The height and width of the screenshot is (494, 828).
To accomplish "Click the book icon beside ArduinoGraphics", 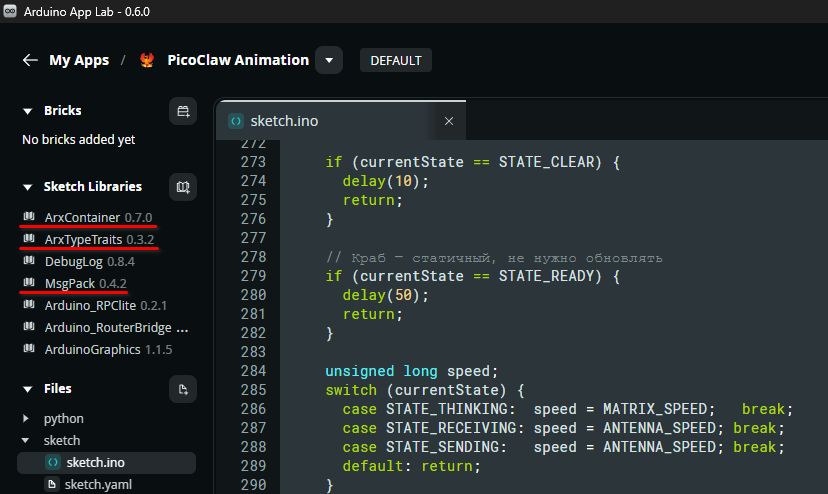I will click(29, 349).
